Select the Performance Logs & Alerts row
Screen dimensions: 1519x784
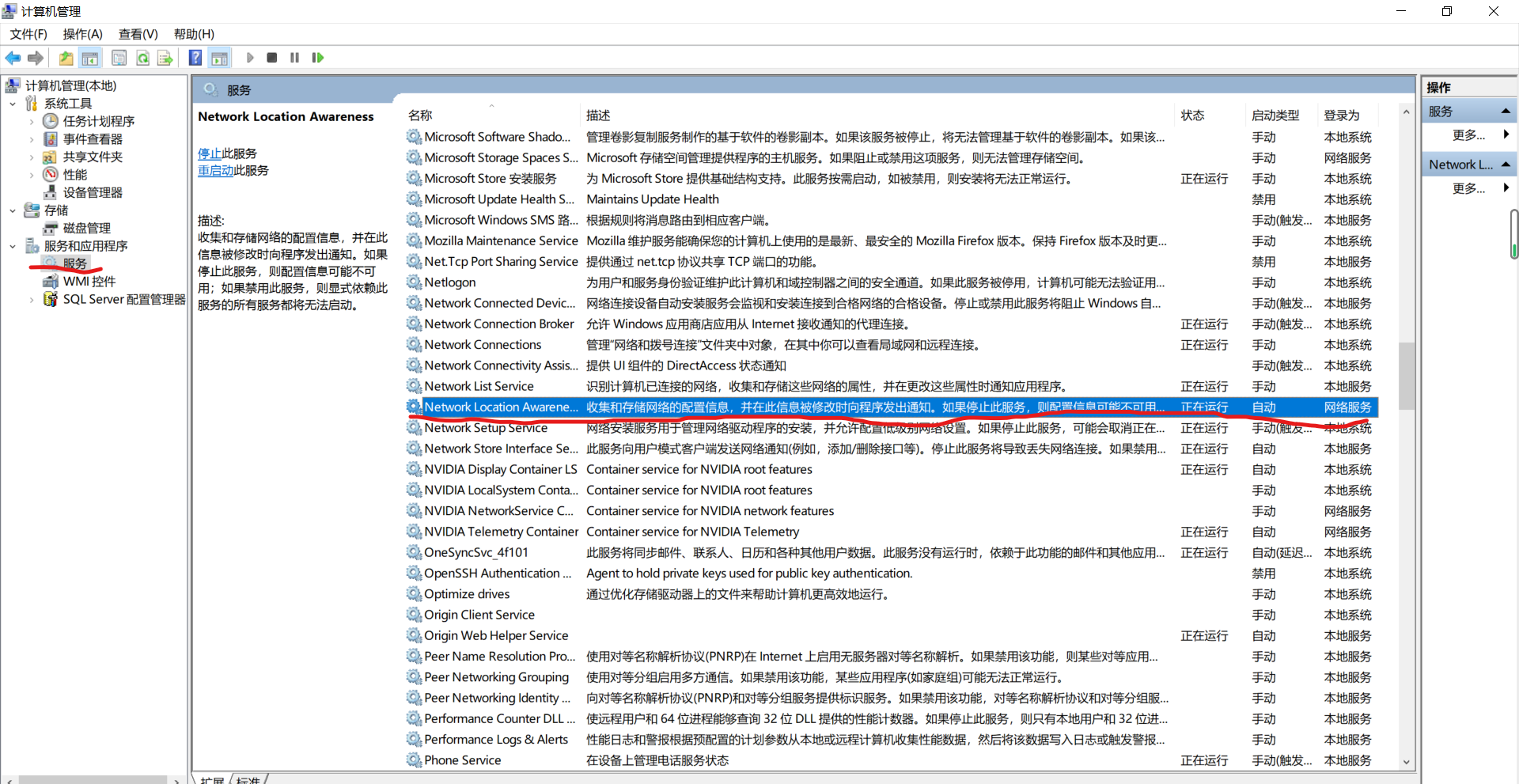(892, 739)
